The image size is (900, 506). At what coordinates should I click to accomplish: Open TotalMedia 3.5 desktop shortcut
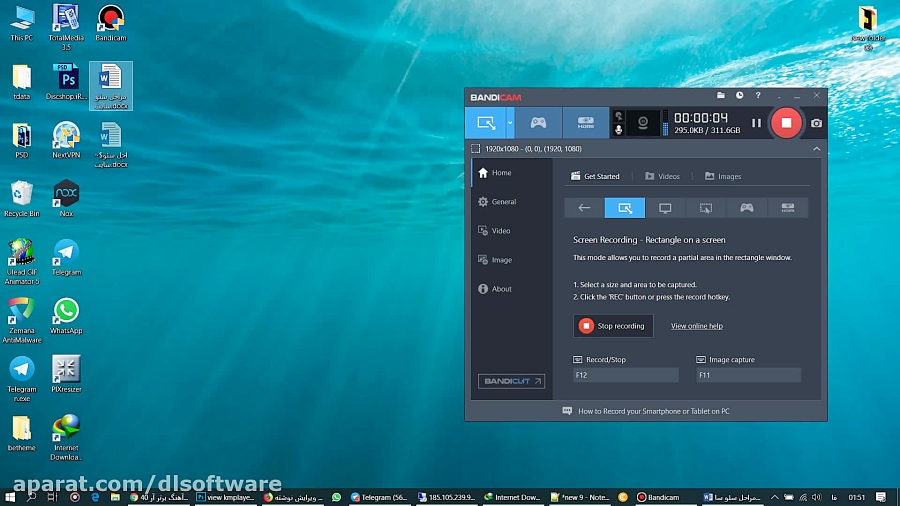pyautogui.click(x=66, y=27)
